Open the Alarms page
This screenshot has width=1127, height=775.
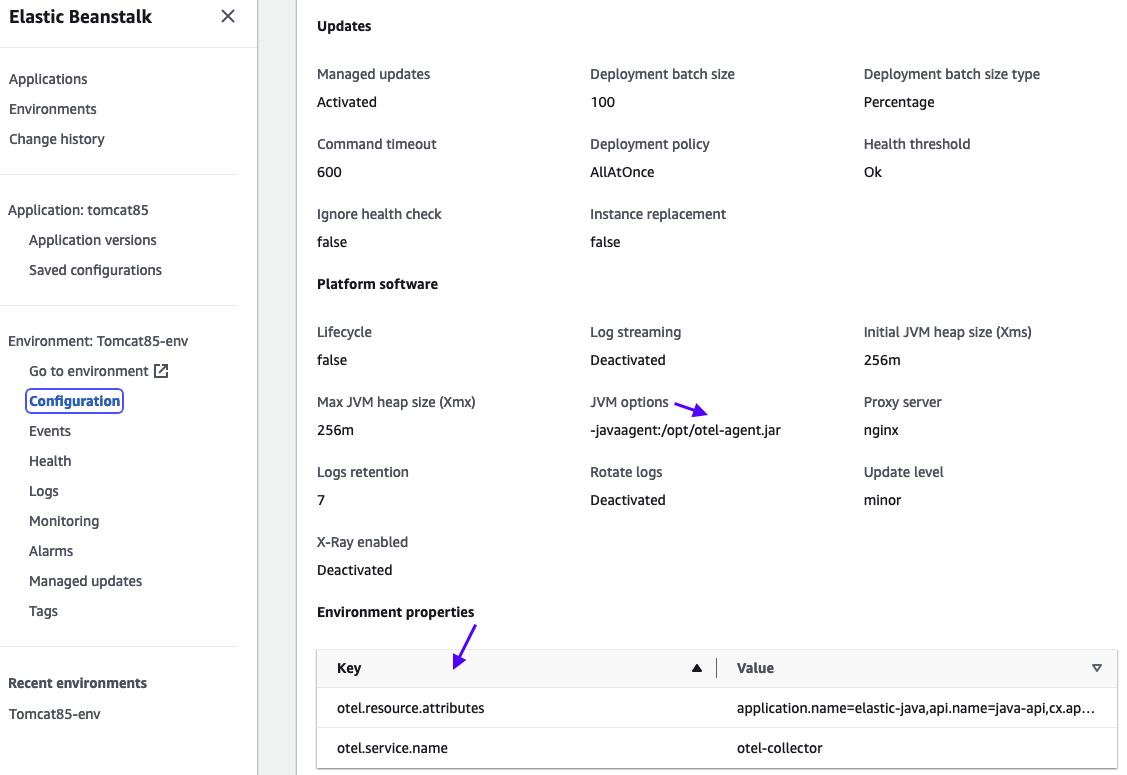51,551
